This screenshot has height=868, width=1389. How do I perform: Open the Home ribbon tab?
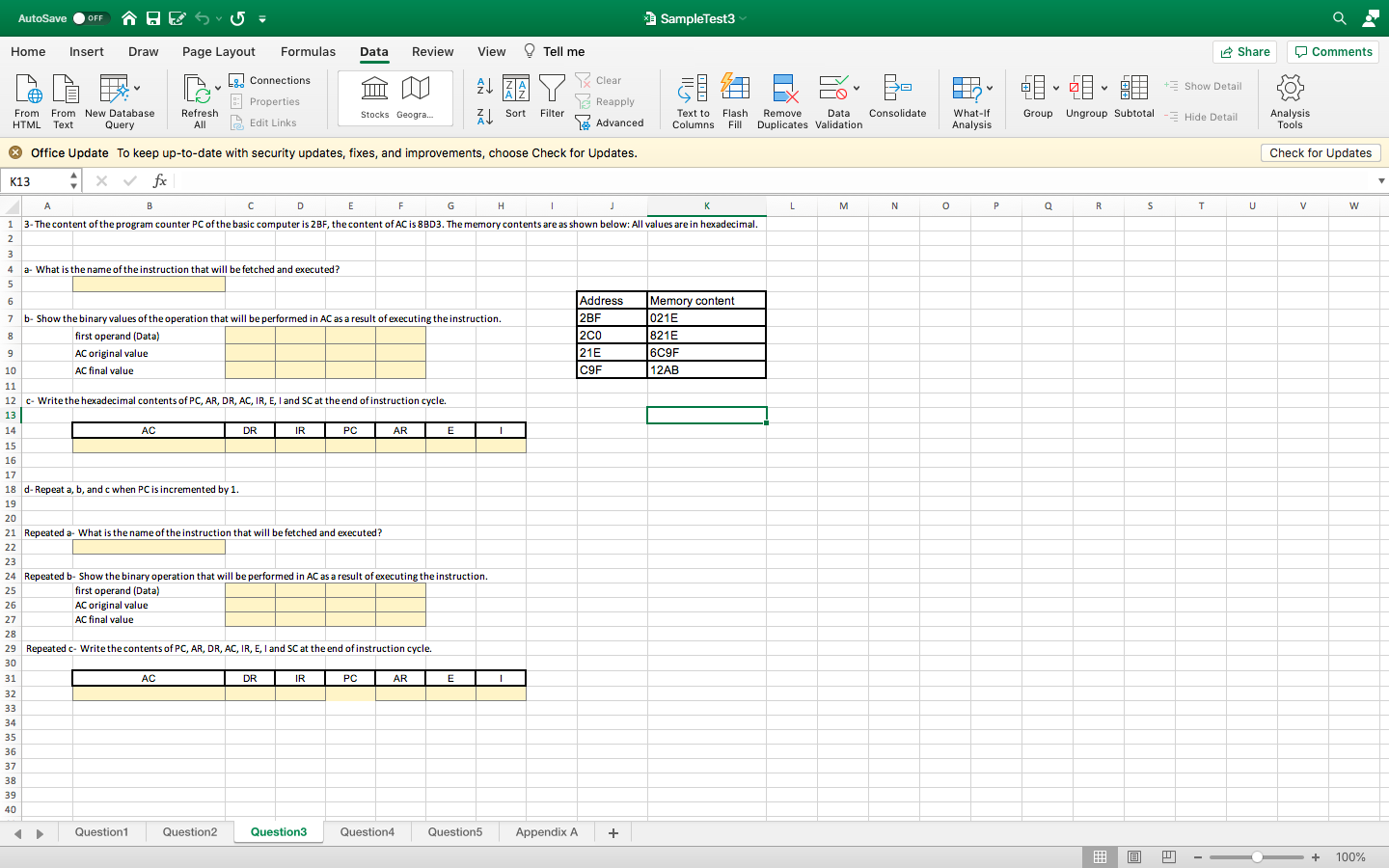(x=28, y=51)
